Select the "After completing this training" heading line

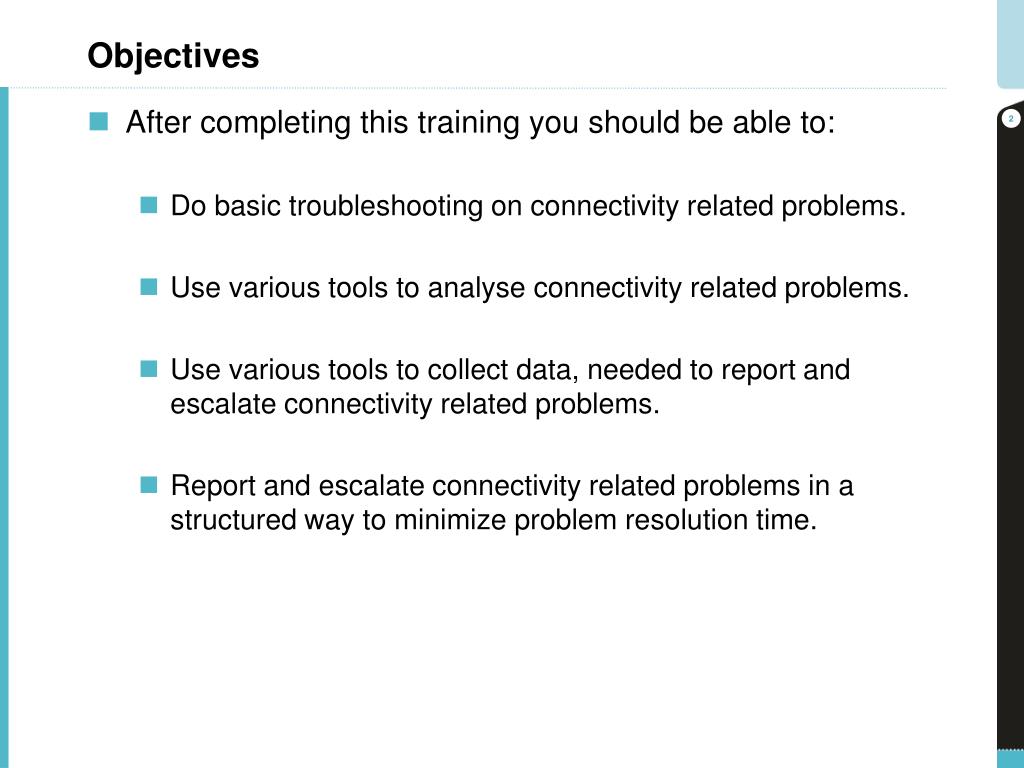(x=480, y=123)
